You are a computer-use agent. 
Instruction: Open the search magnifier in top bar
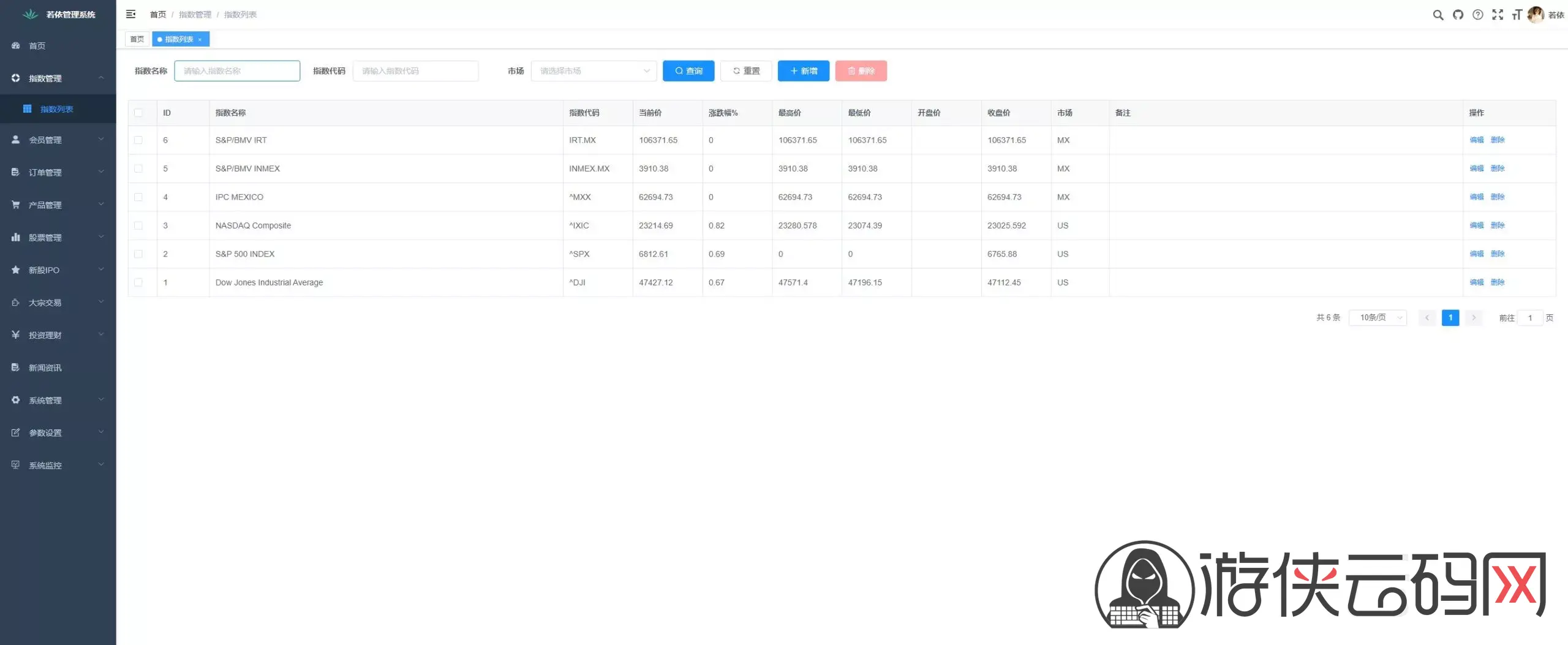pos(1438,15)
